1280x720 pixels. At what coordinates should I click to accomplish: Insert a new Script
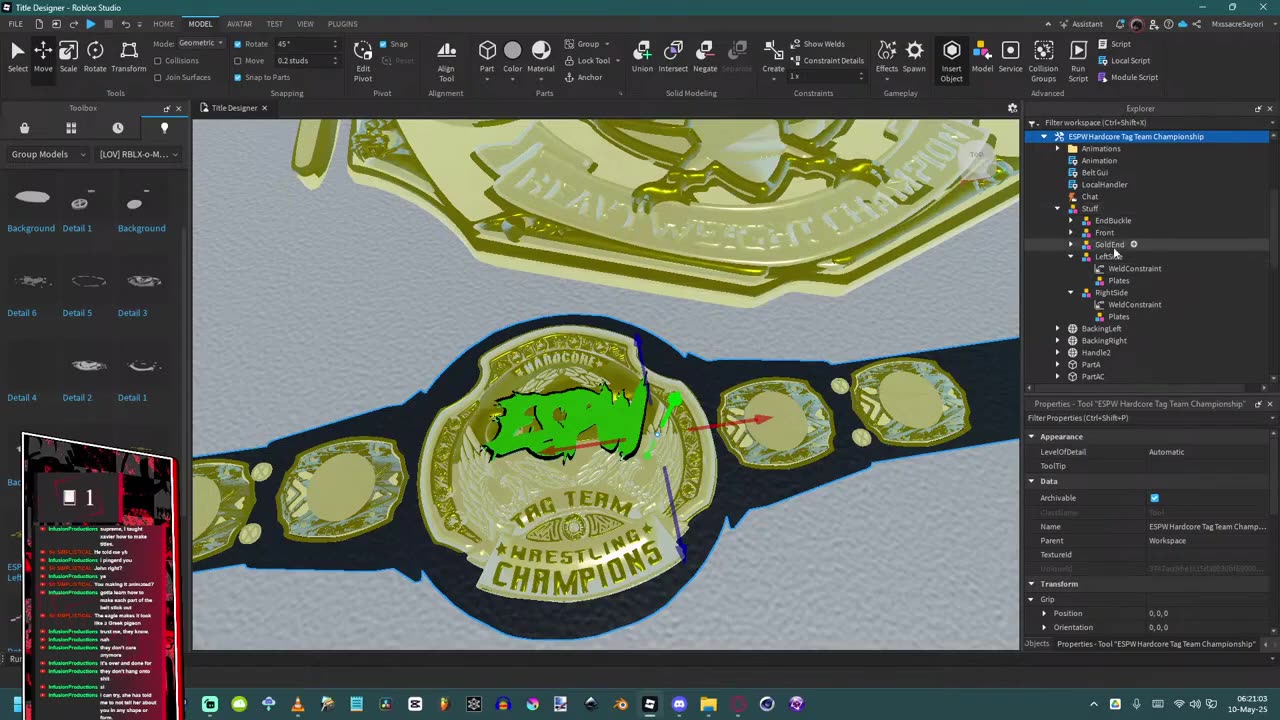(1114, 44)
